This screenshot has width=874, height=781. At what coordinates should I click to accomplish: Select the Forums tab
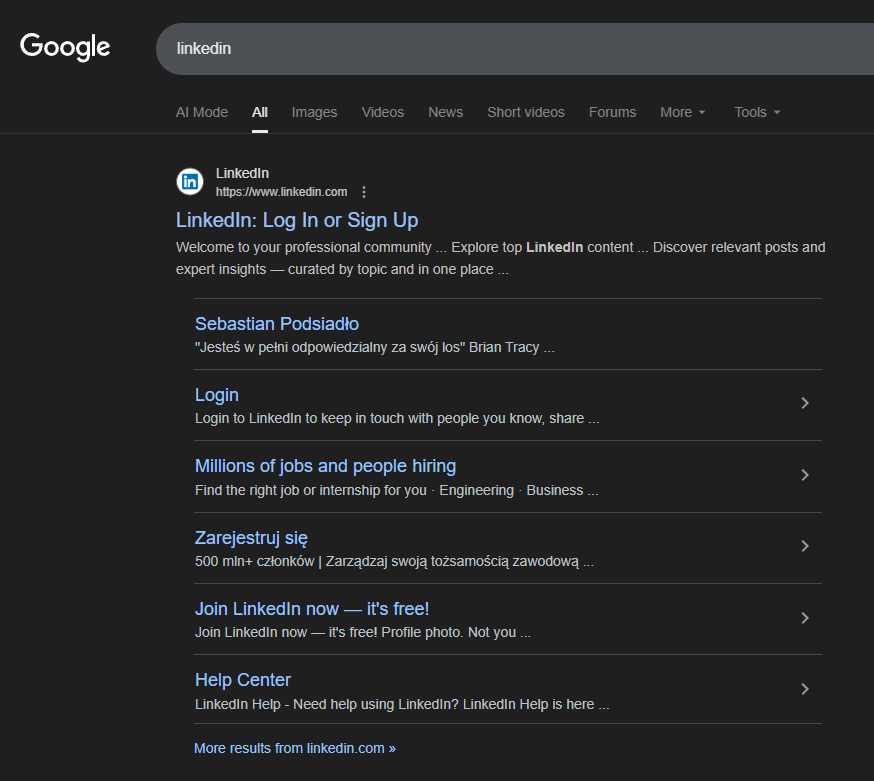pyautogui.click(x=612, y=112)
